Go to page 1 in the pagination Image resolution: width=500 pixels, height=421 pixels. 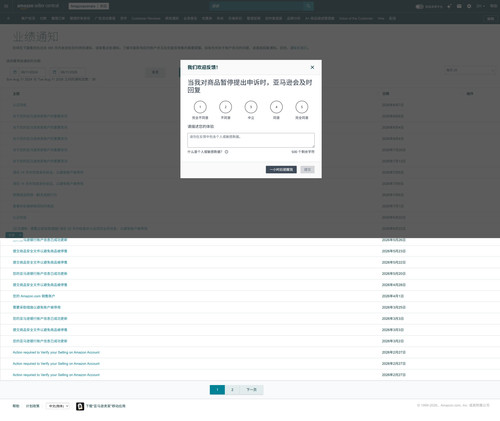[217, 390]
